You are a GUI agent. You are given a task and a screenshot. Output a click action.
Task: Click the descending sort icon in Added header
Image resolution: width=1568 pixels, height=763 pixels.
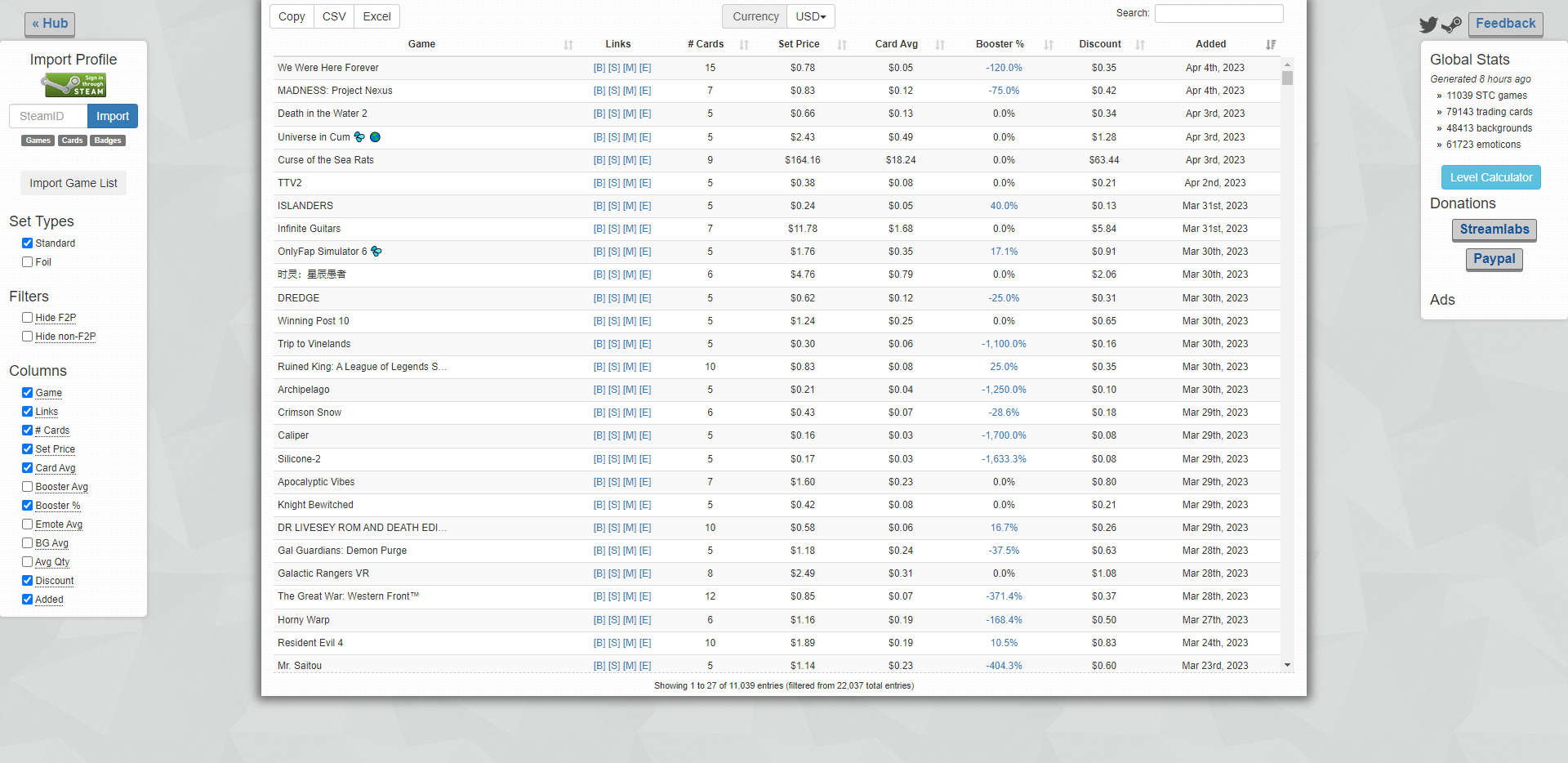(1271, 45)
